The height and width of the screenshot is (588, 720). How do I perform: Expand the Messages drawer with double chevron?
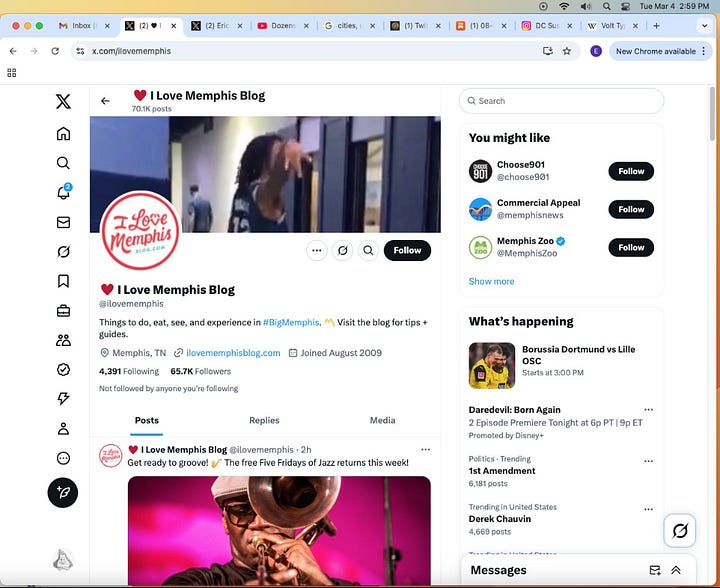coord(676,570)
